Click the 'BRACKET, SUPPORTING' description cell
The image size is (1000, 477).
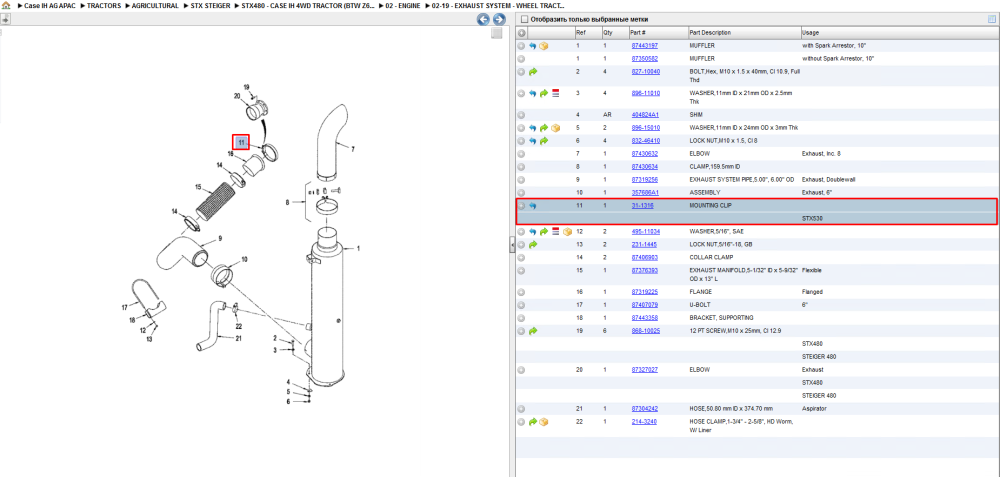(x=721, y=318)
